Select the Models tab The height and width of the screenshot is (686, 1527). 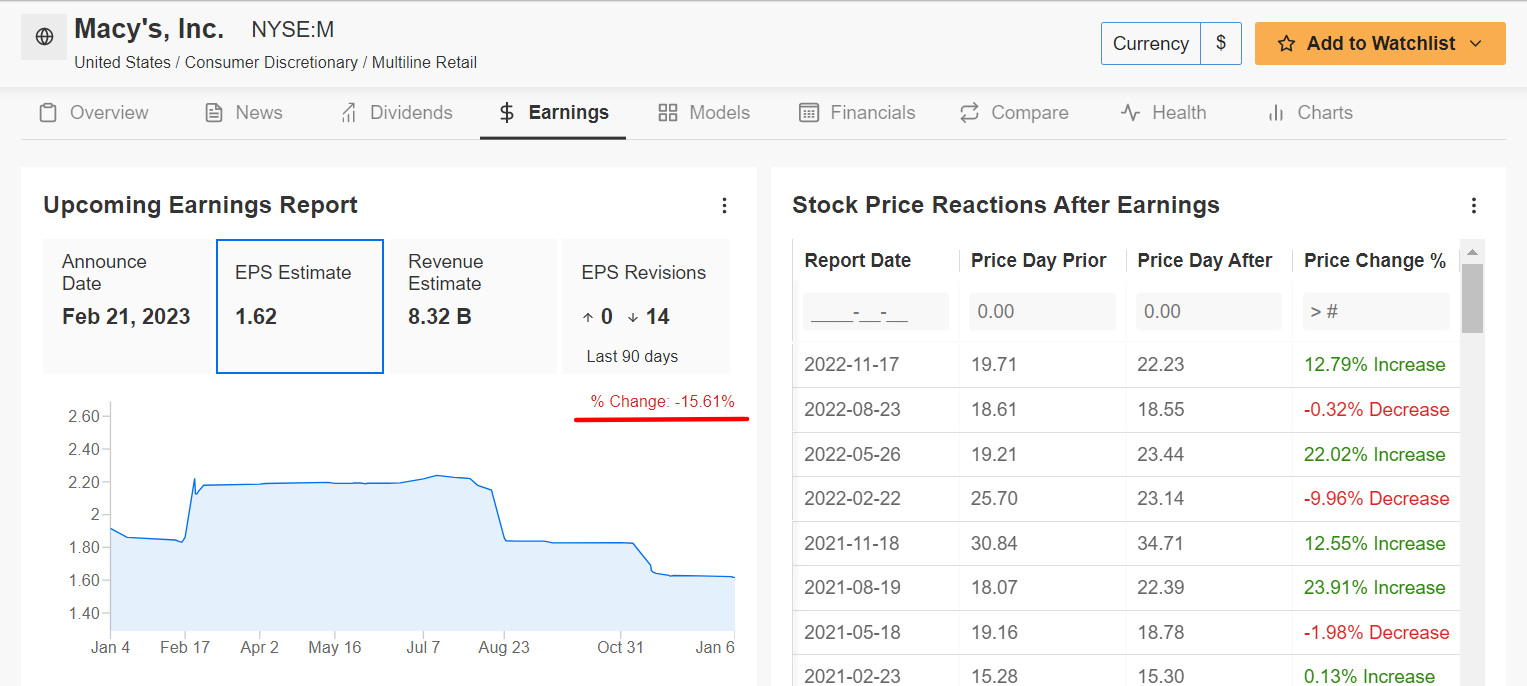click(704, 113)
